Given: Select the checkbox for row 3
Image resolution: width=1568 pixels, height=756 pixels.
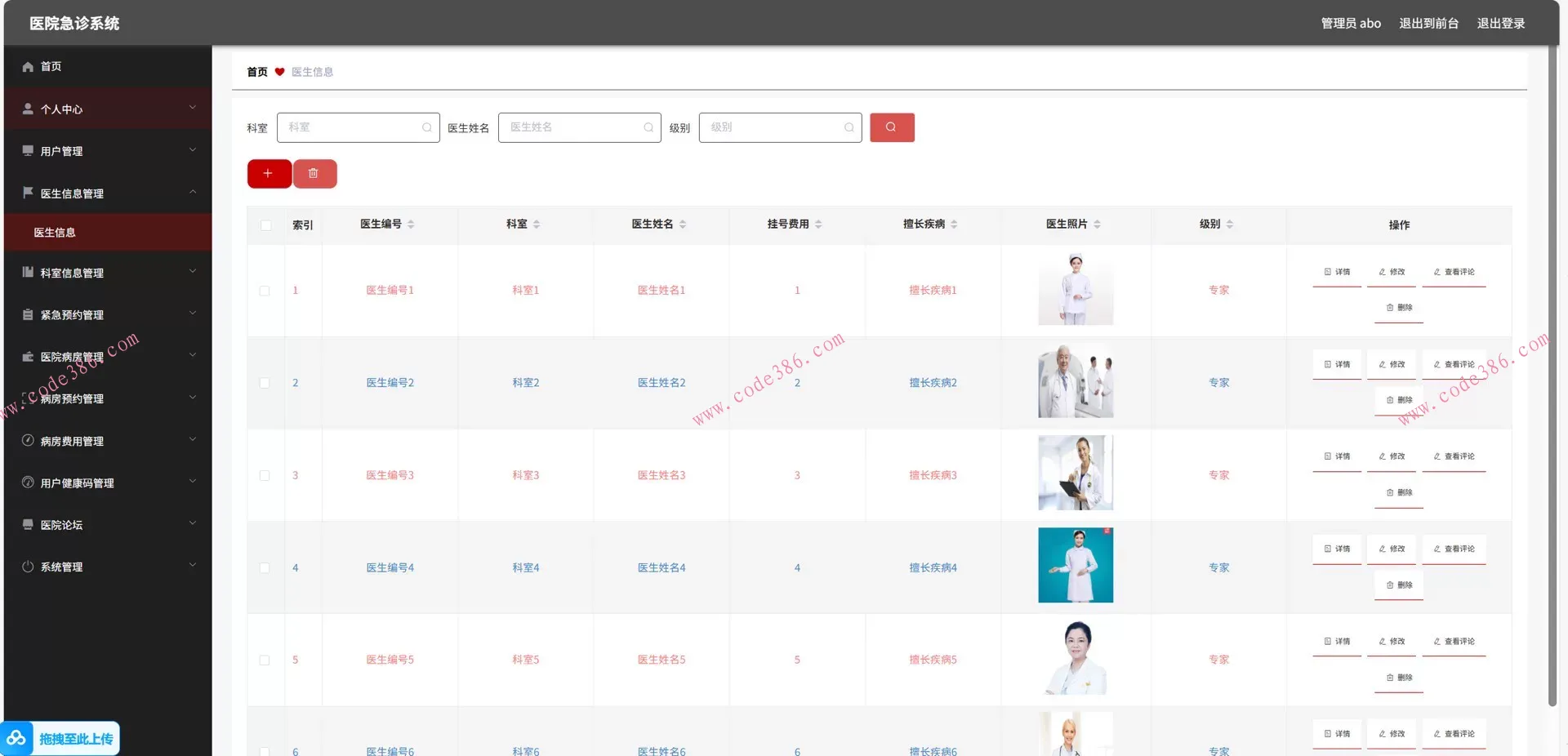Looking at the screenshot, I should point(265,475).
